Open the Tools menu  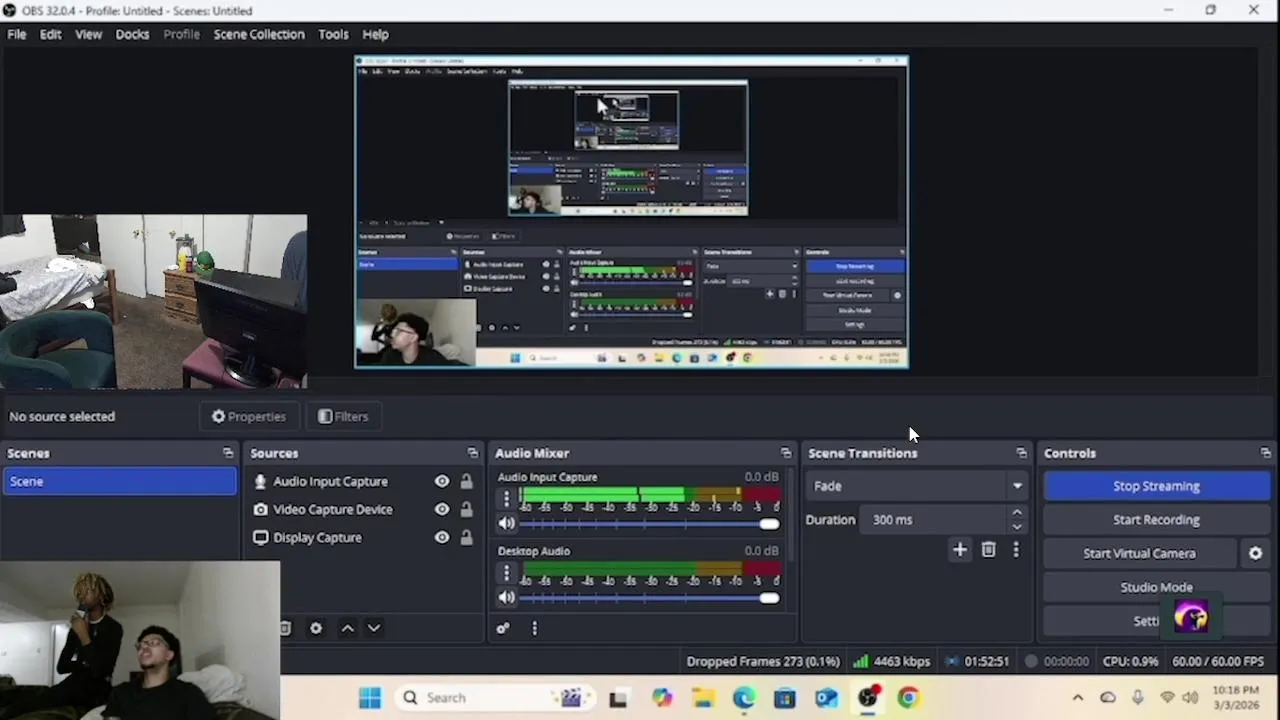point(333,34)
